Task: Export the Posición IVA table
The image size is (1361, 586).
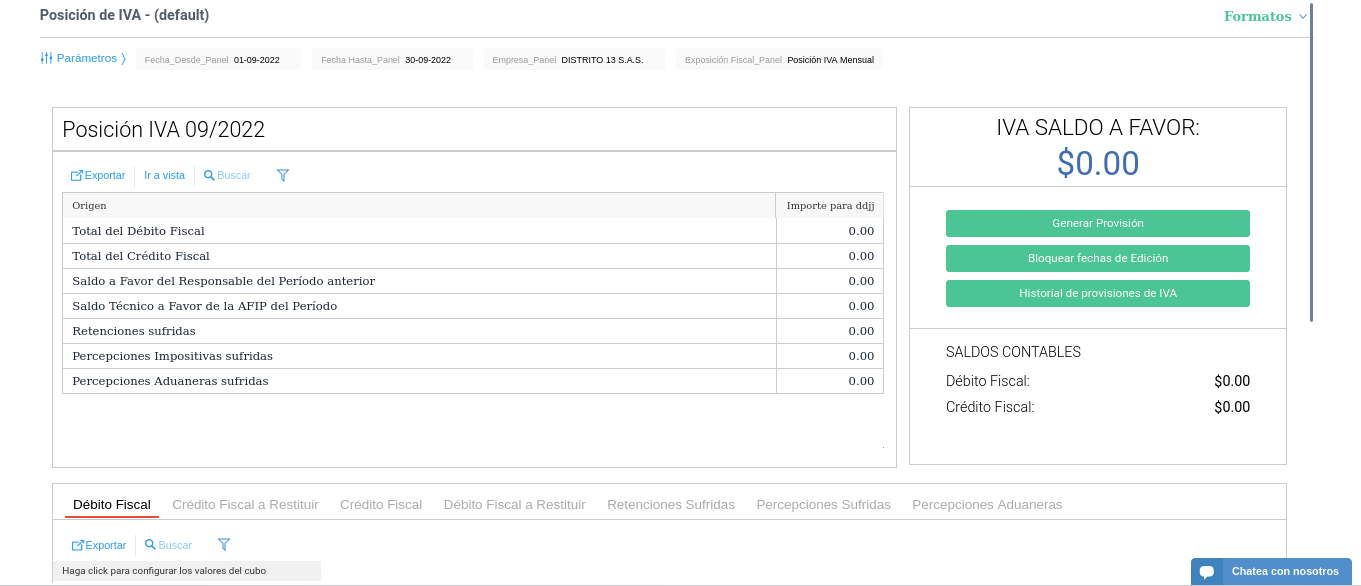Action: (x=98, y=175)
